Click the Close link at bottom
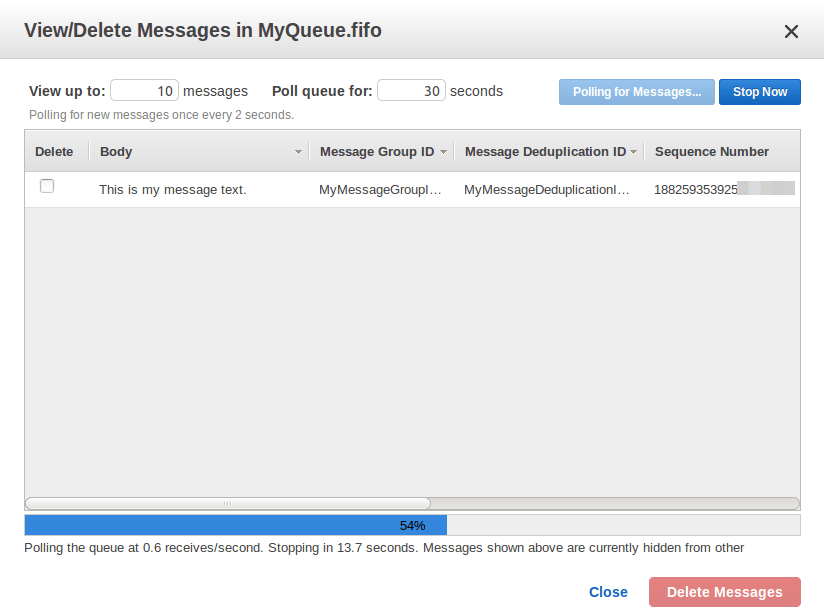 608,591
